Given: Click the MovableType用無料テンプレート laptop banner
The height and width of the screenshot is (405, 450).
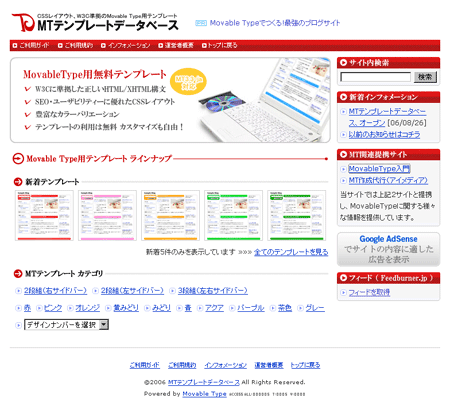Looking at the screenshot, I should 170,100.
